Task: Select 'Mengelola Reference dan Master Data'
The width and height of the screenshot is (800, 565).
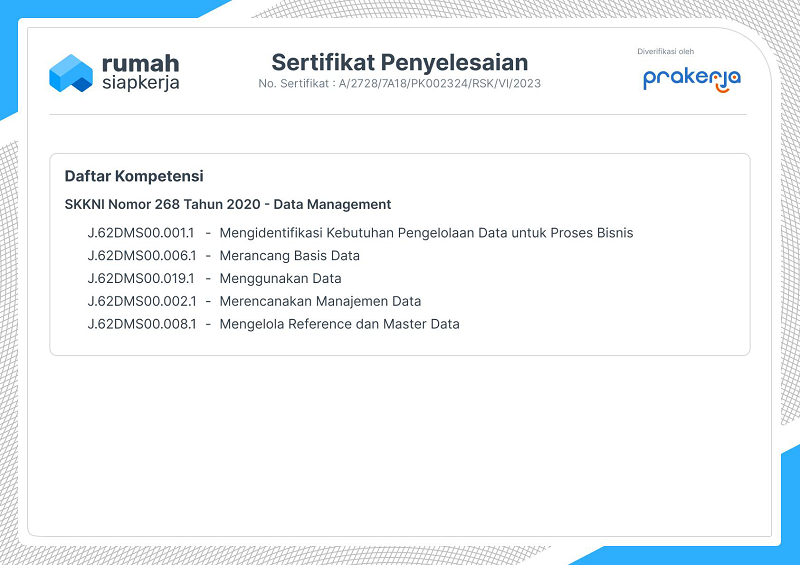Action: coord(339,324)
